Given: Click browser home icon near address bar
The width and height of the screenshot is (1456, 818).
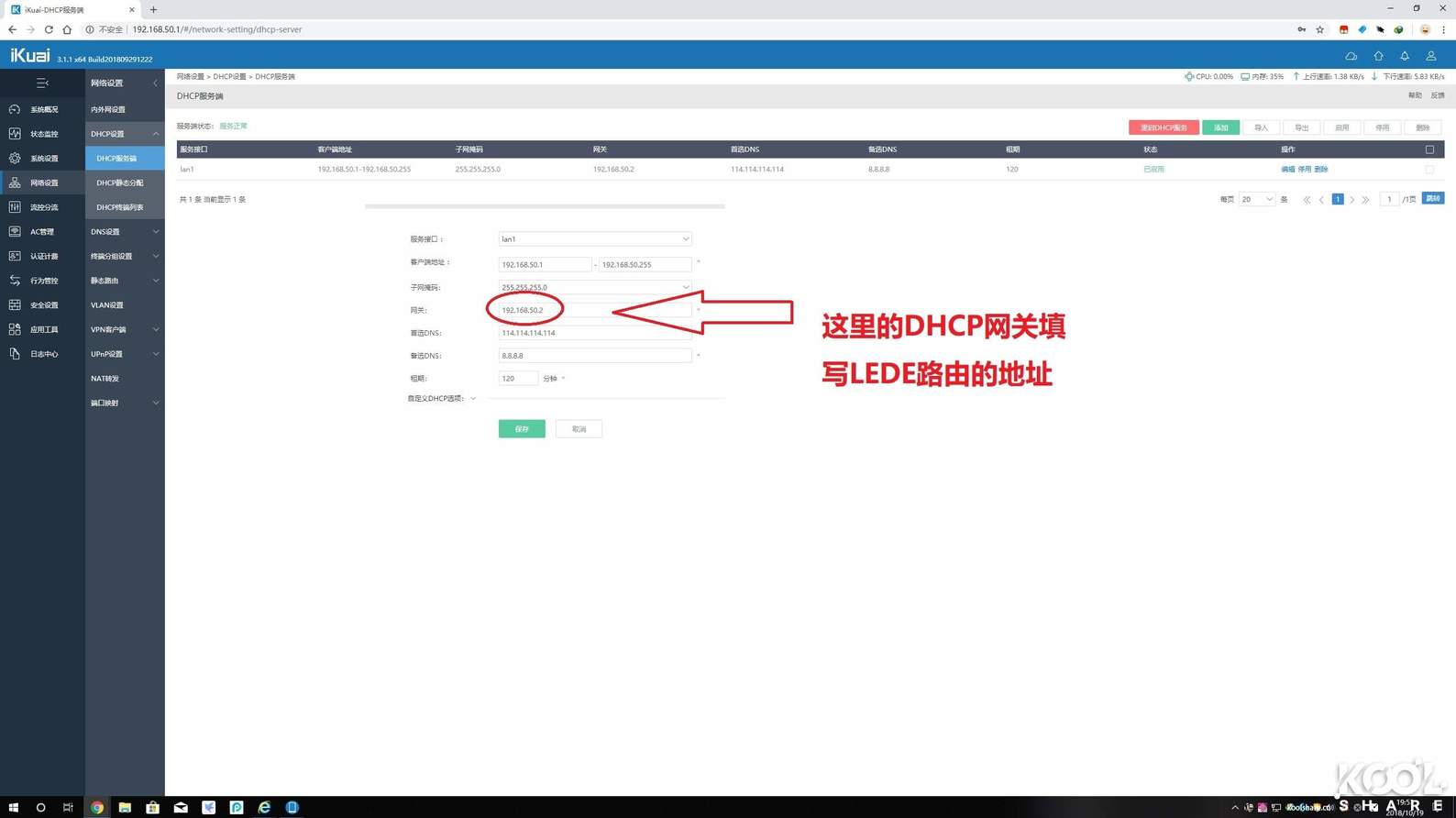Looking at the screenshot, I should (x=67, y=29).
